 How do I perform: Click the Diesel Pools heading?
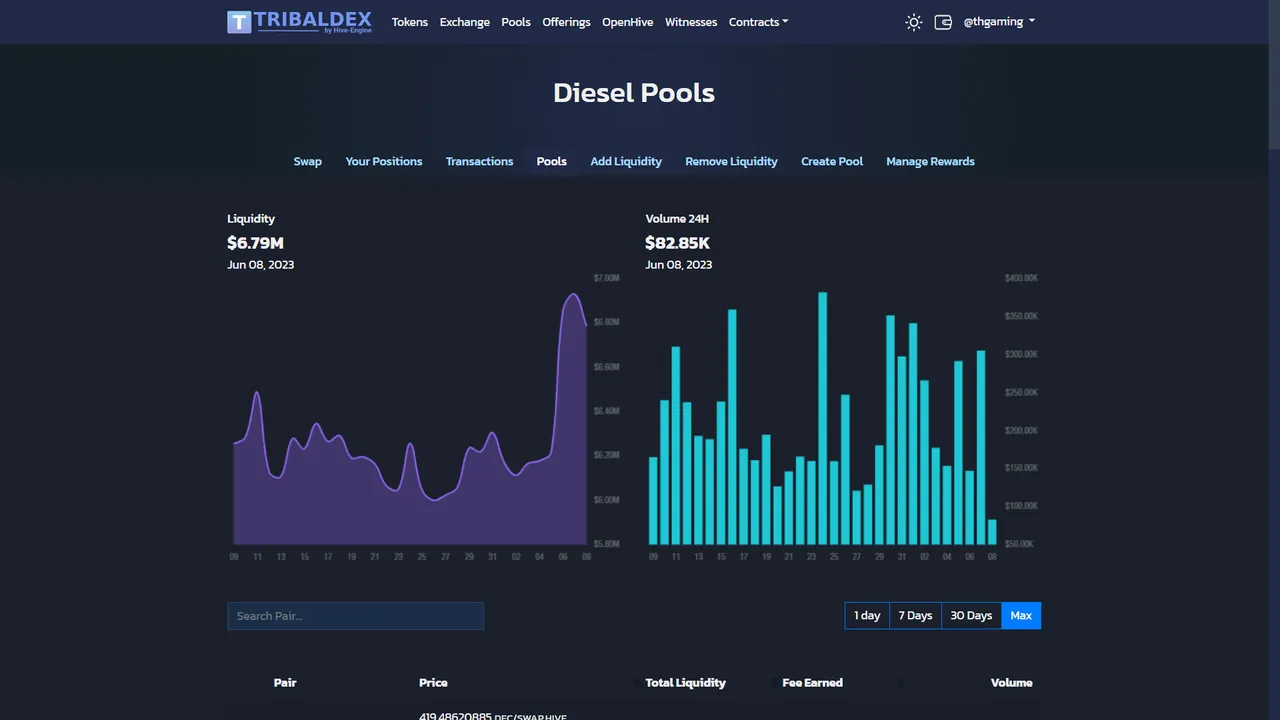(634, 93)
